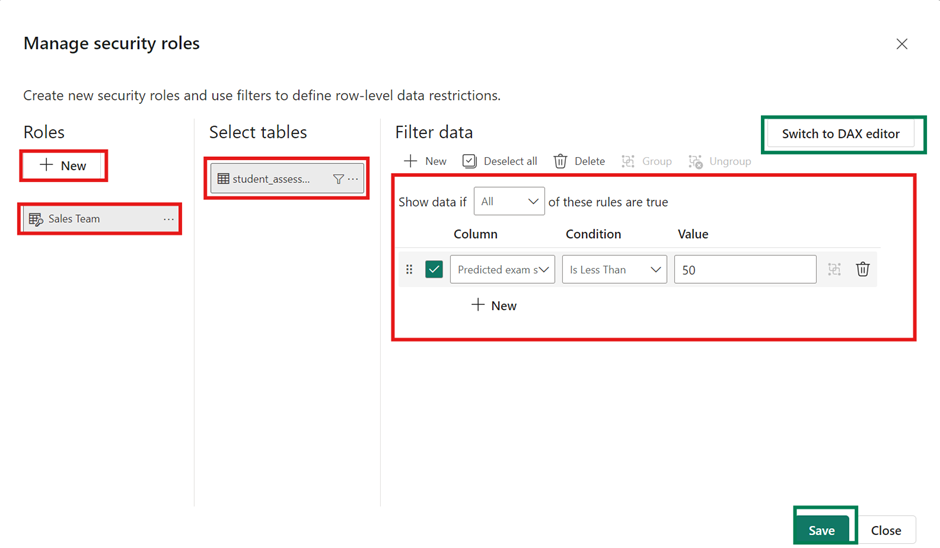Click Deselect all in the filter toolbar
The image size is (940, 548).
coord(499,161)
